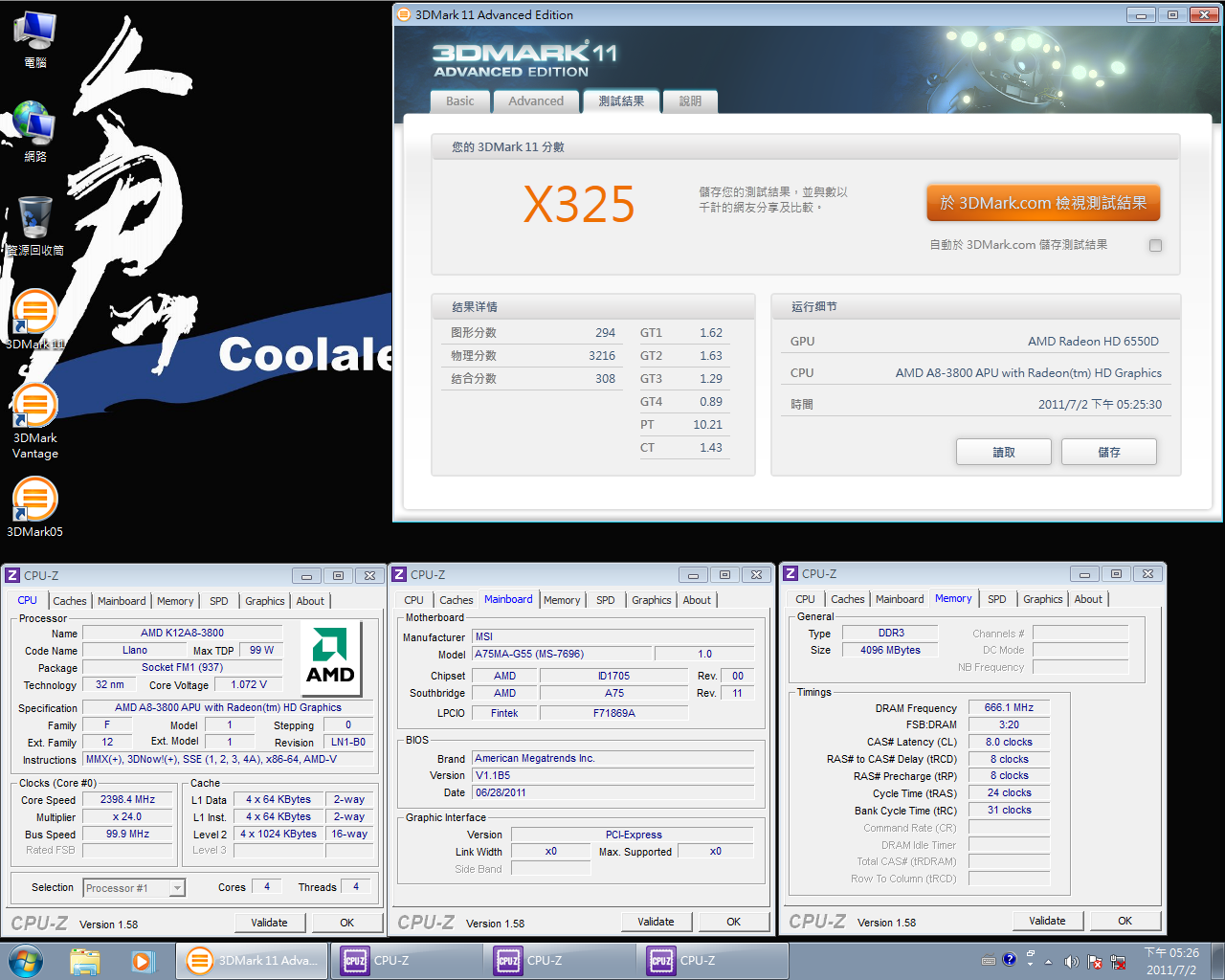The width and height of the screenshot is (1225, 980).
Task: Click the 讀取 load button
Action: [x=1004, y=452]
